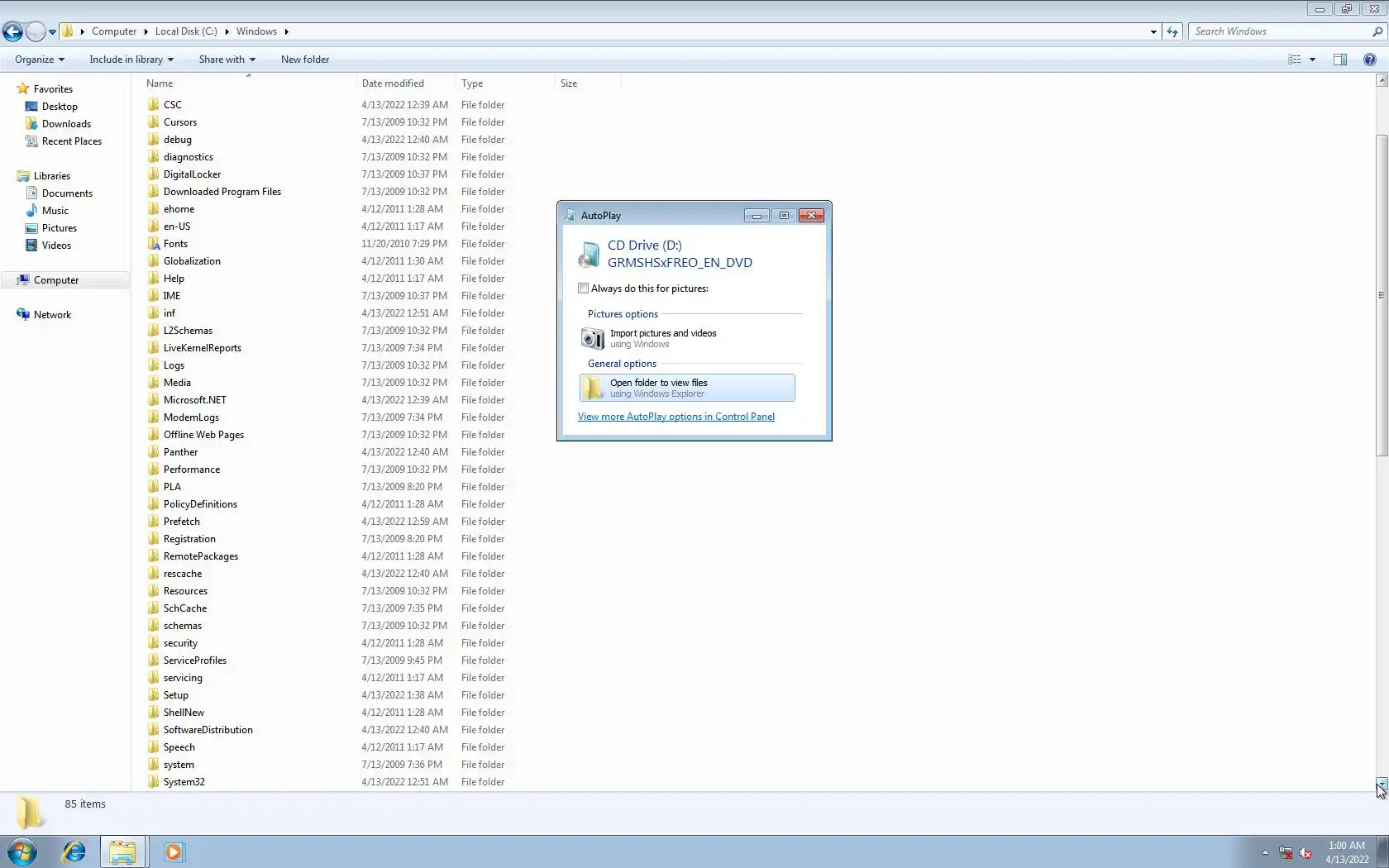Show hidden tray icons arrow

tap(1265, 853)
